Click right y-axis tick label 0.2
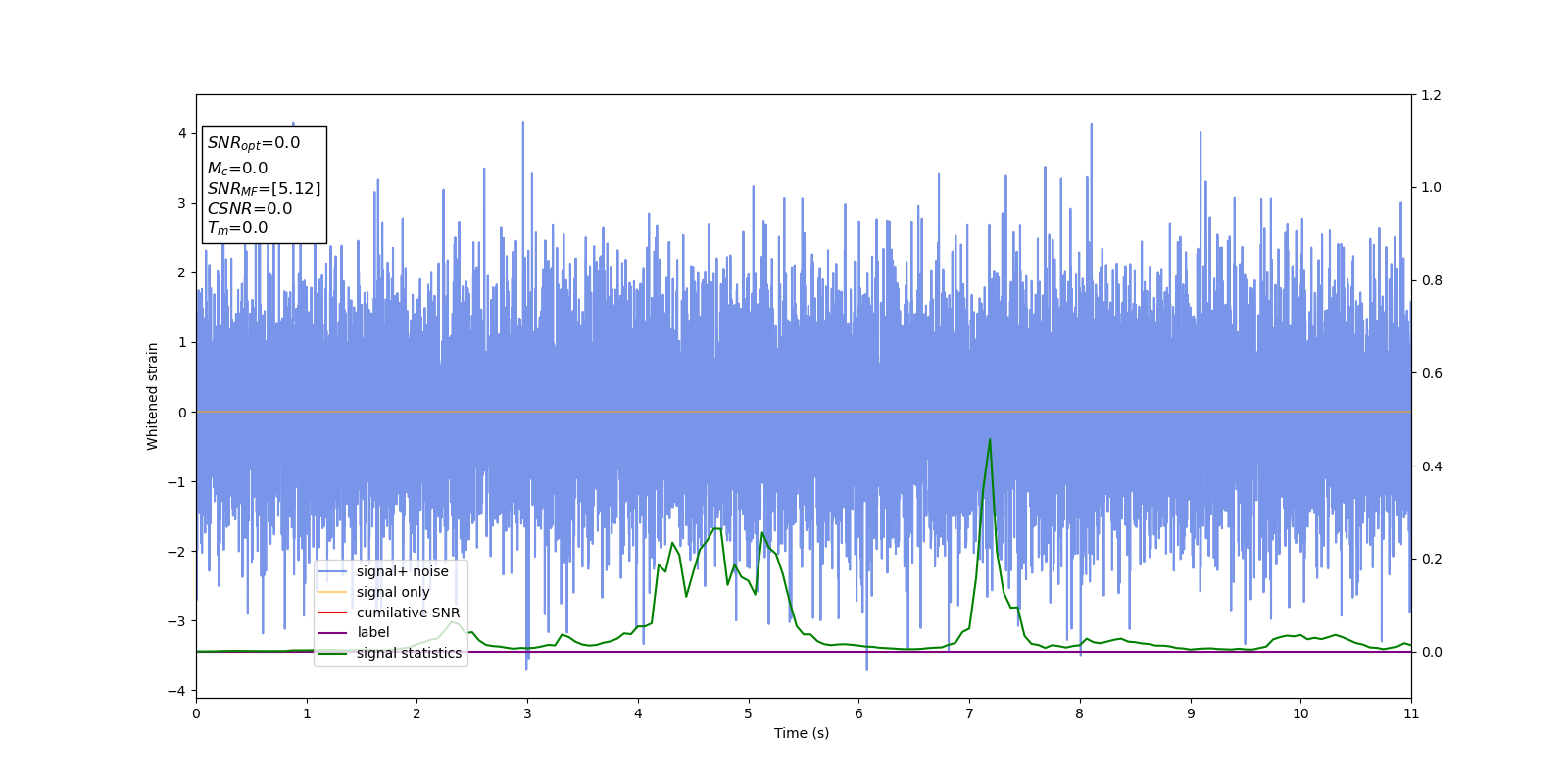 pyautogui.click(x=1431, y=559)
